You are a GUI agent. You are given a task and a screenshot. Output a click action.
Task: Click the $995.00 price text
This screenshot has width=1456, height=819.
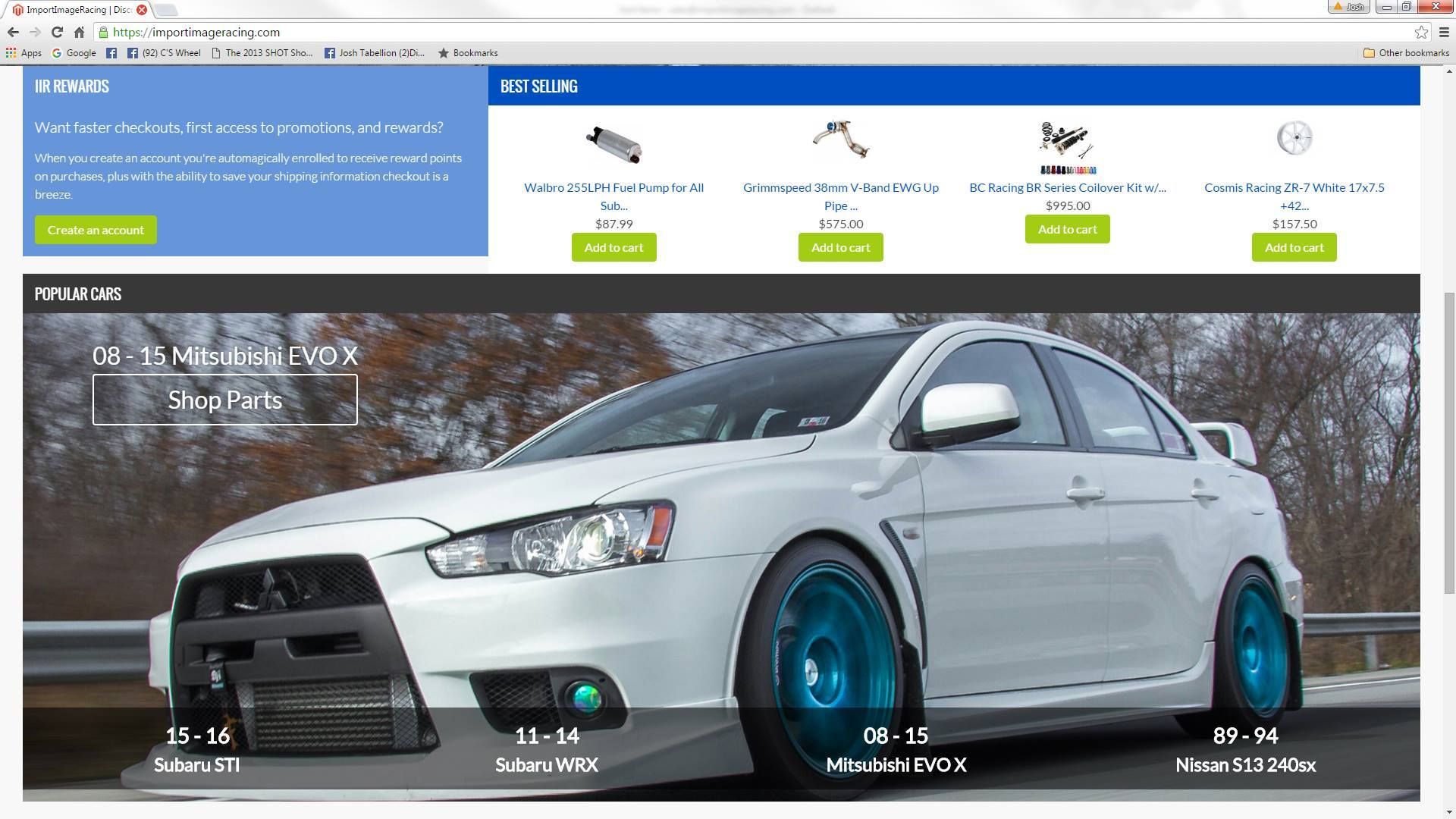click(x=1067, y=206)
